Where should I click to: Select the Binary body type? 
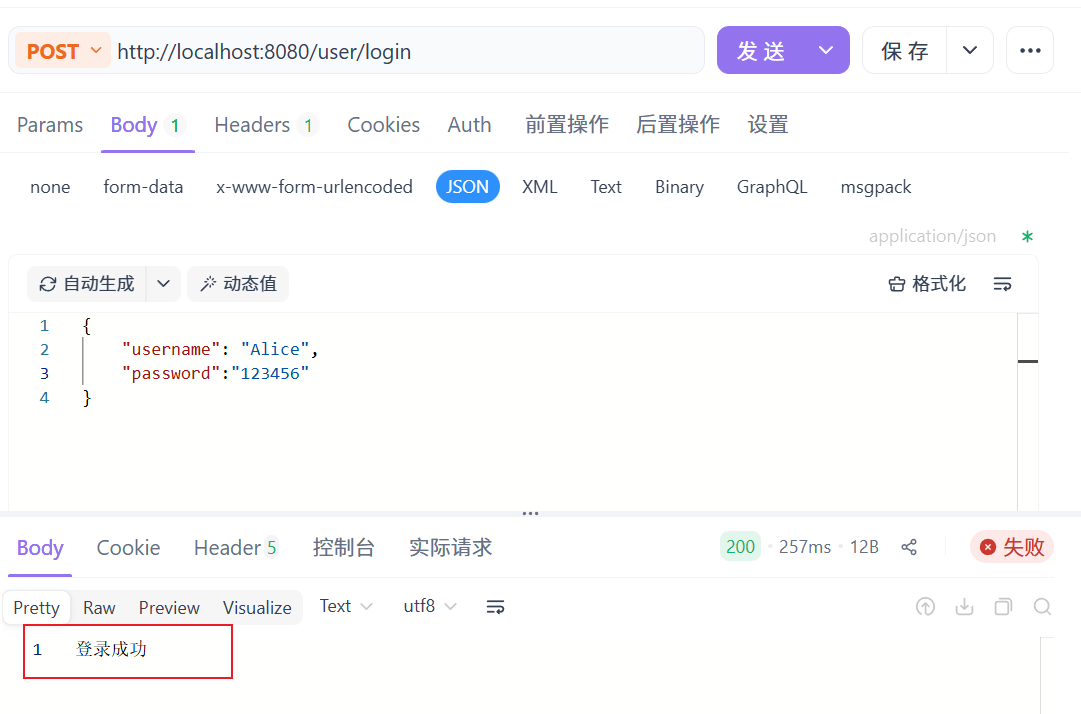click(x=679, y=187)
